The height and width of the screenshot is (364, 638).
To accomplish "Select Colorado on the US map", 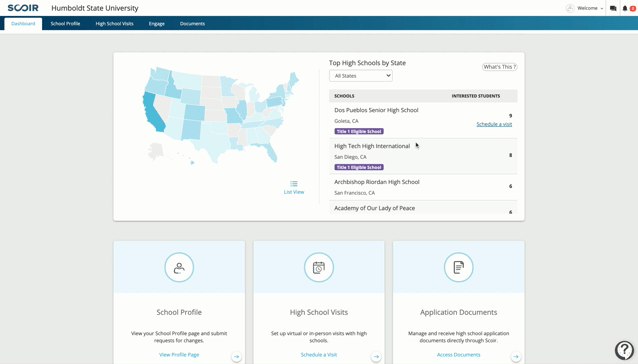I will [195, 113].
